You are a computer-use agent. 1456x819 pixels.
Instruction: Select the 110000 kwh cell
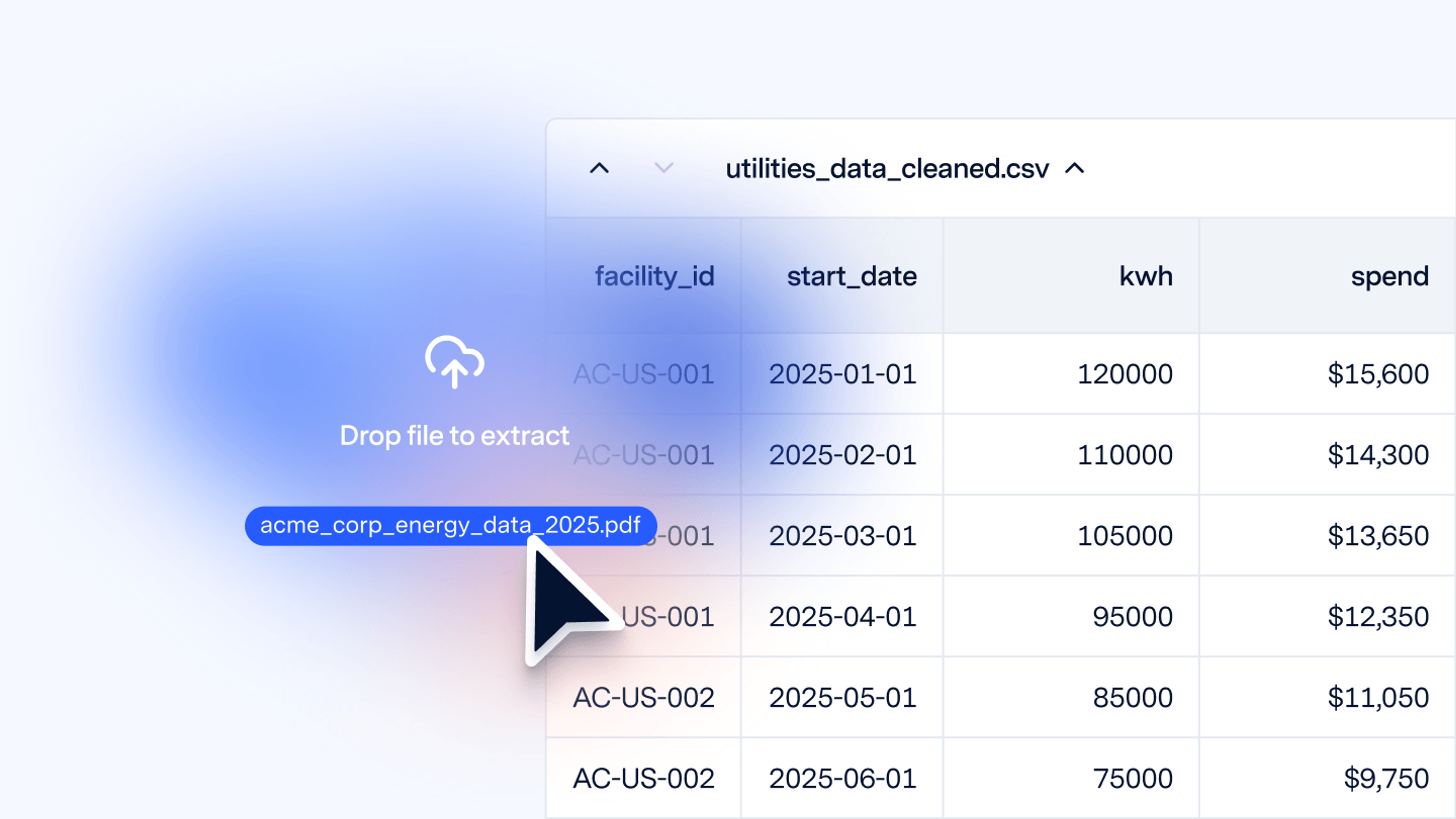1071,455
